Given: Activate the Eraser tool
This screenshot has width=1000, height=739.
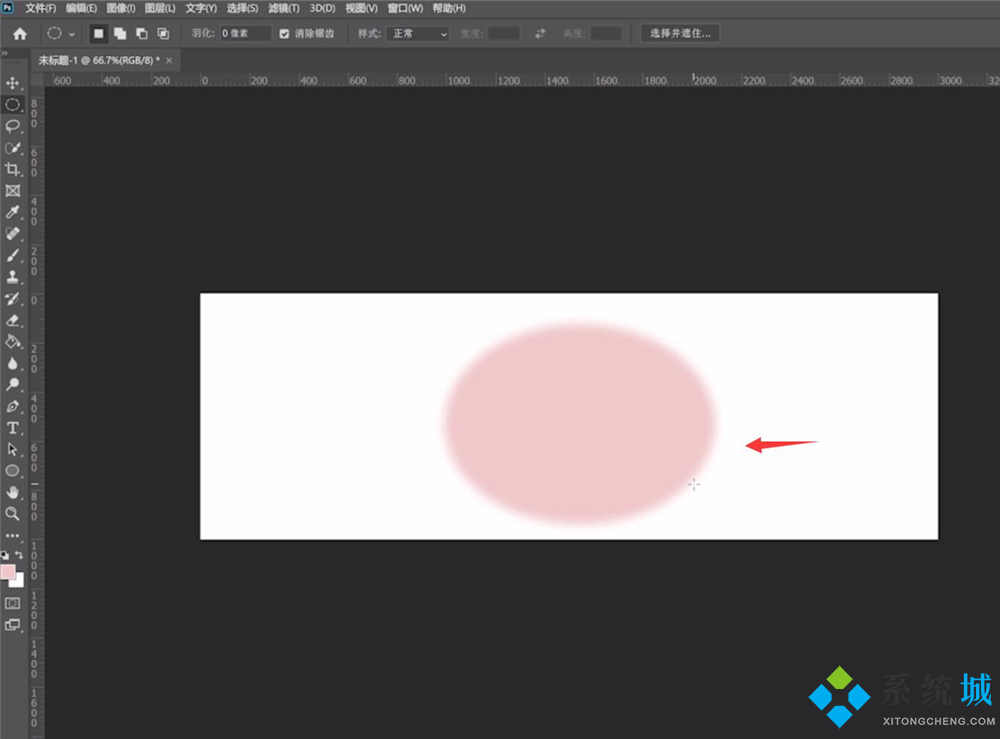Looking at the screenshot, I should pos(13,320).
